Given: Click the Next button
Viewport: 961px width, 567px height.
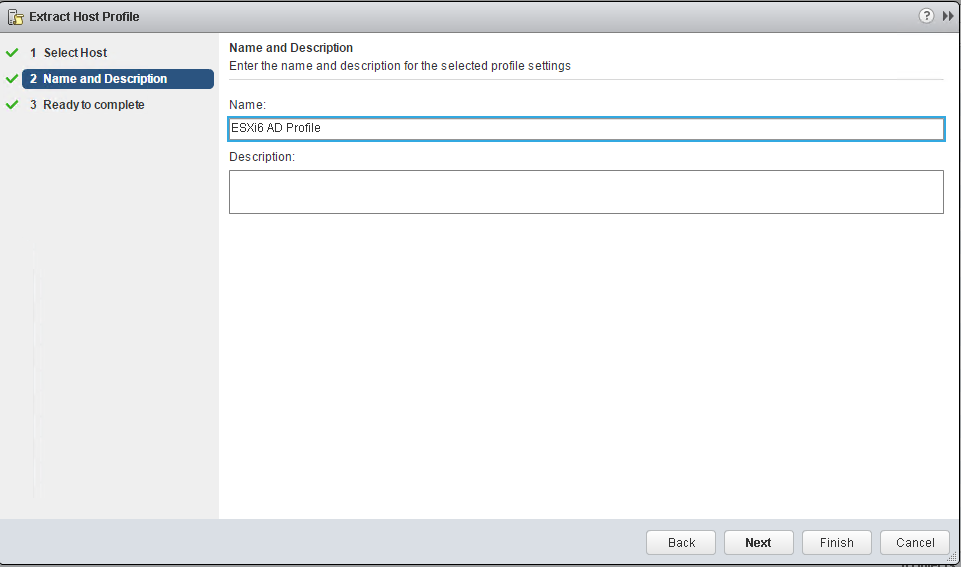Looking at the screenshot, I should 759,542.
